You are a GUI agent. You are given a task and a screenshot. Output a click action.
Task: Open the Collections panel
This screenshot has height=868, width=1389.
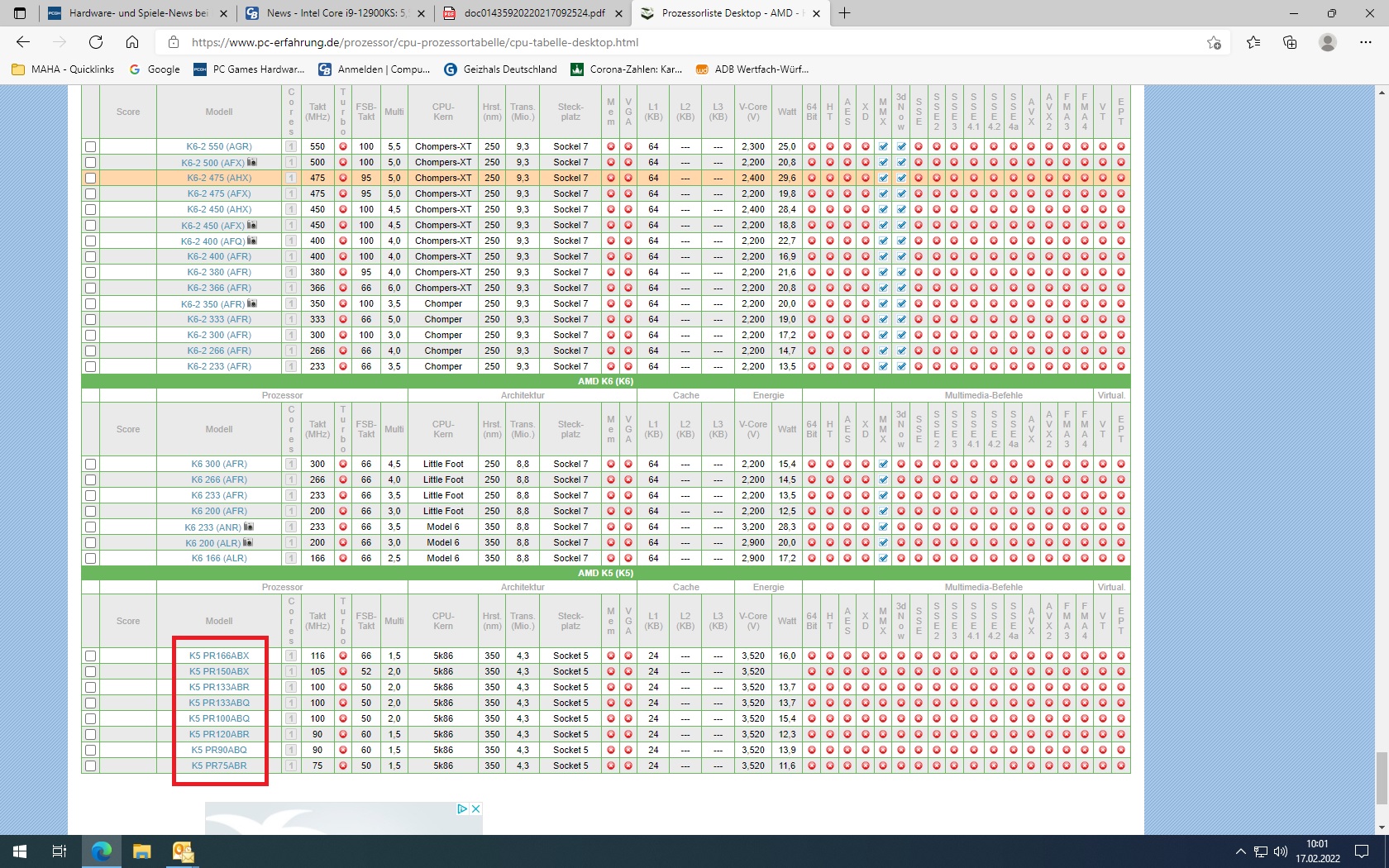[1290, 42]
